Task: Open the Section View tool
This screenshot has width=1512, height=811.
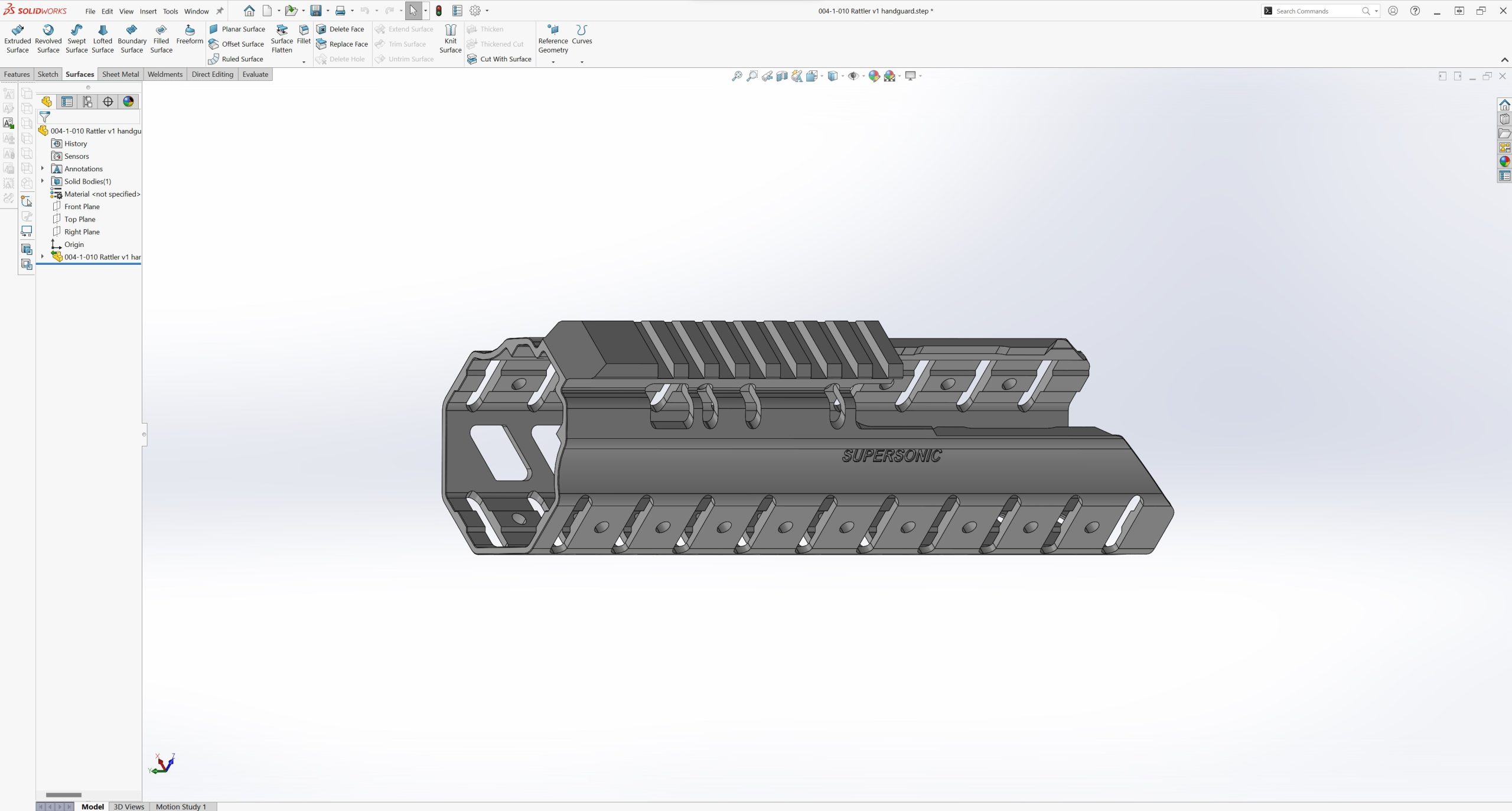Action: 781,76
